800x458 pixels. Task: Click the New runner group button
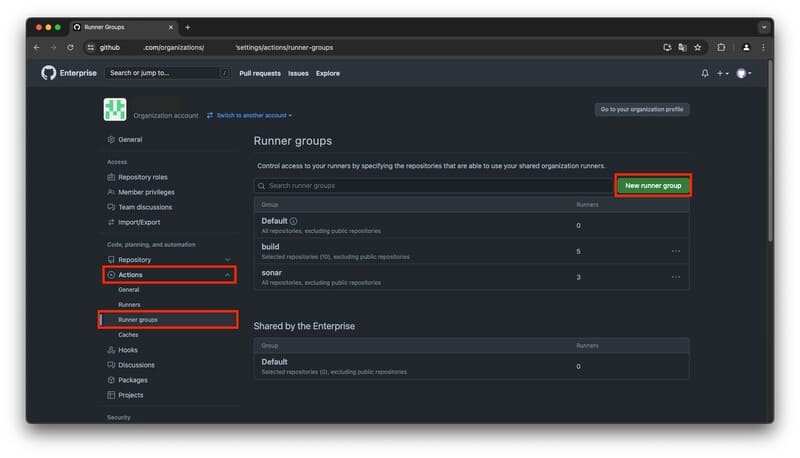652,186
